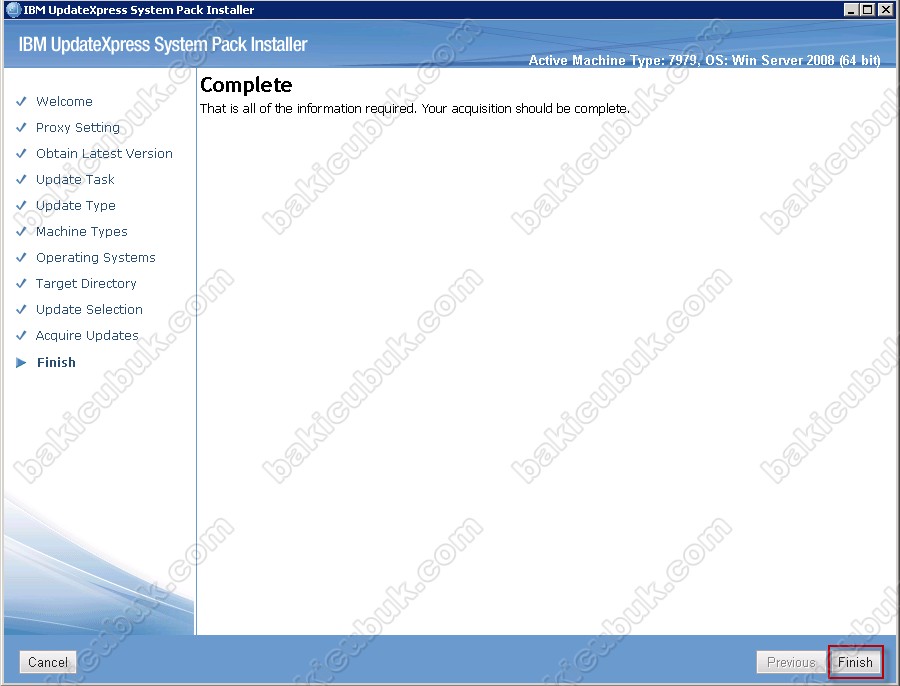Click the checkmark icon beside Update Type
This screenshot has height=686, width=900.
click(21, 206)
